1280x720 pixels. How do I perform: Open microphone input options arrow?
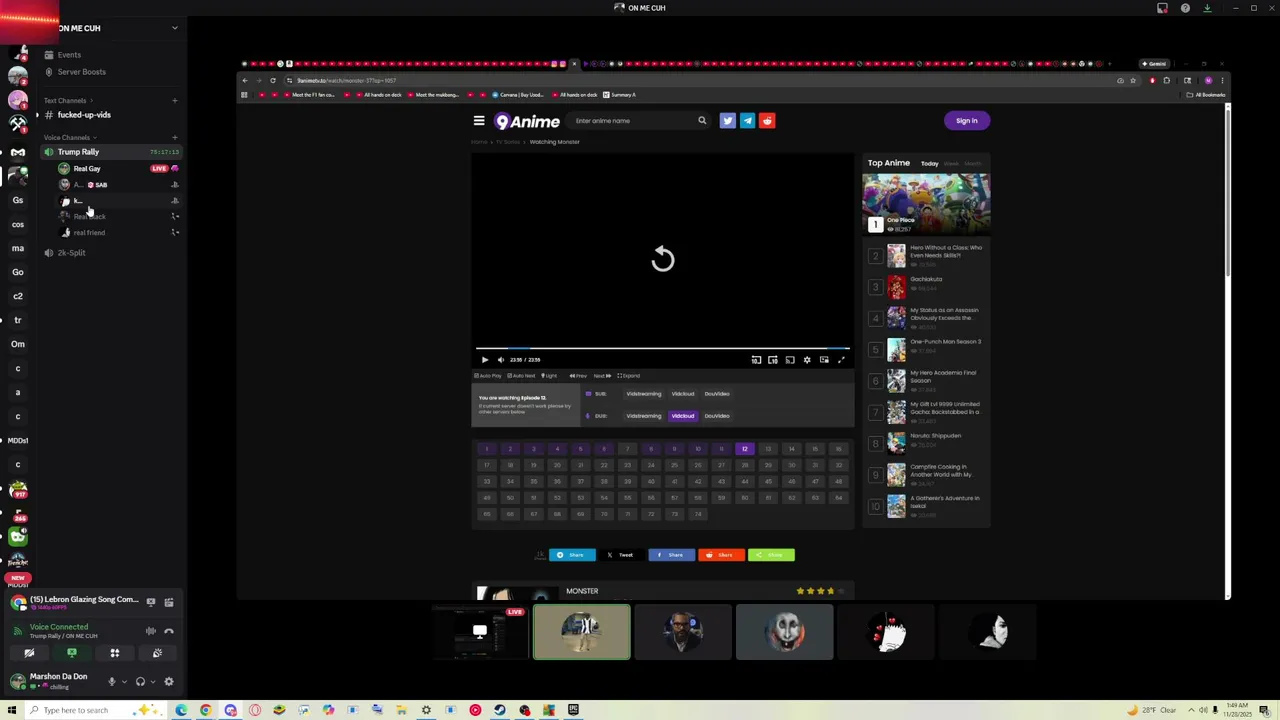124,682
